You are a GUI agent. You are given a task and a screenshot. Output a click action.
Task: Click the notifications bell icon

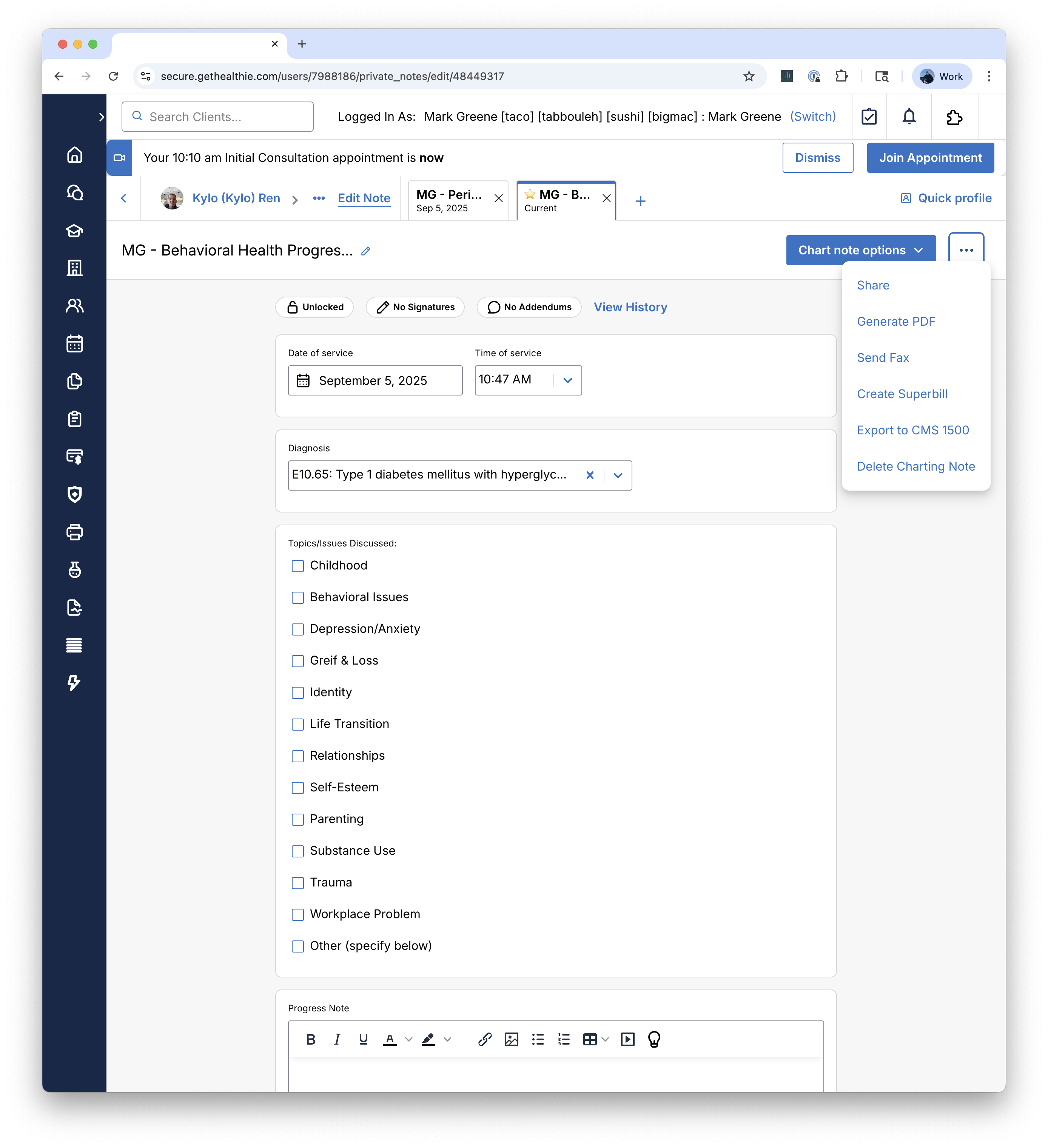pos(909,117)
